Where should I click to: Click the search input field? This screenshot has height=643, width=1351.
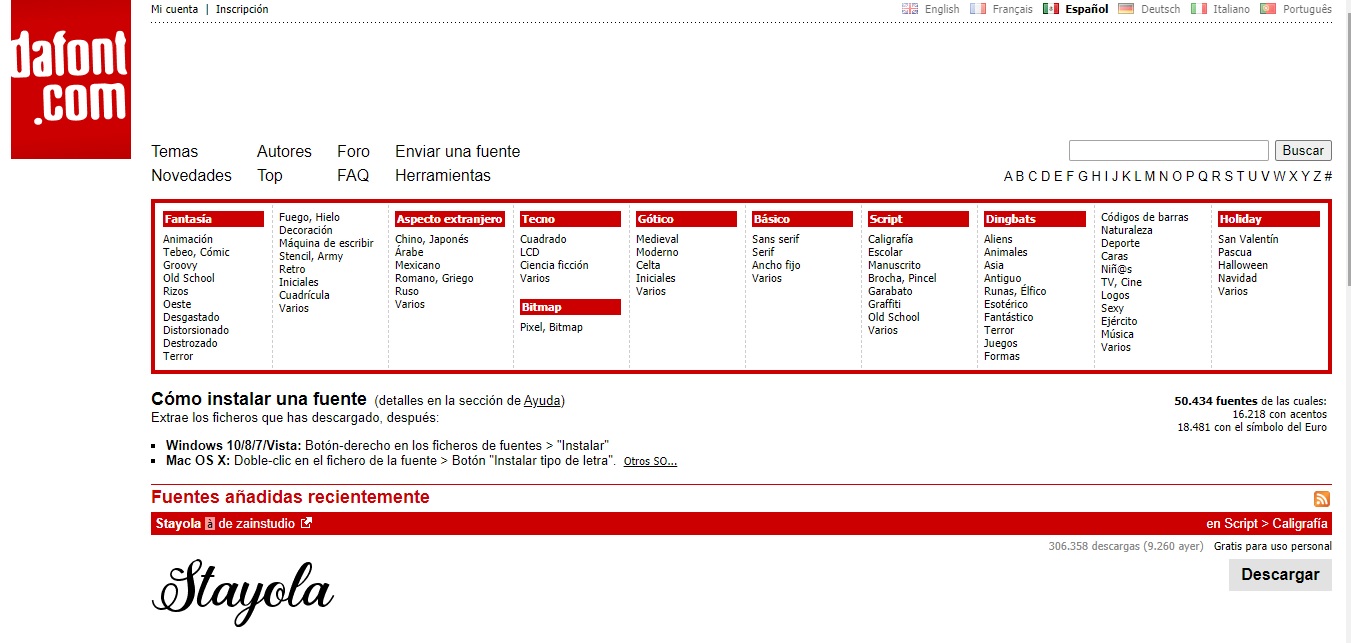[x=1168, y=150]
